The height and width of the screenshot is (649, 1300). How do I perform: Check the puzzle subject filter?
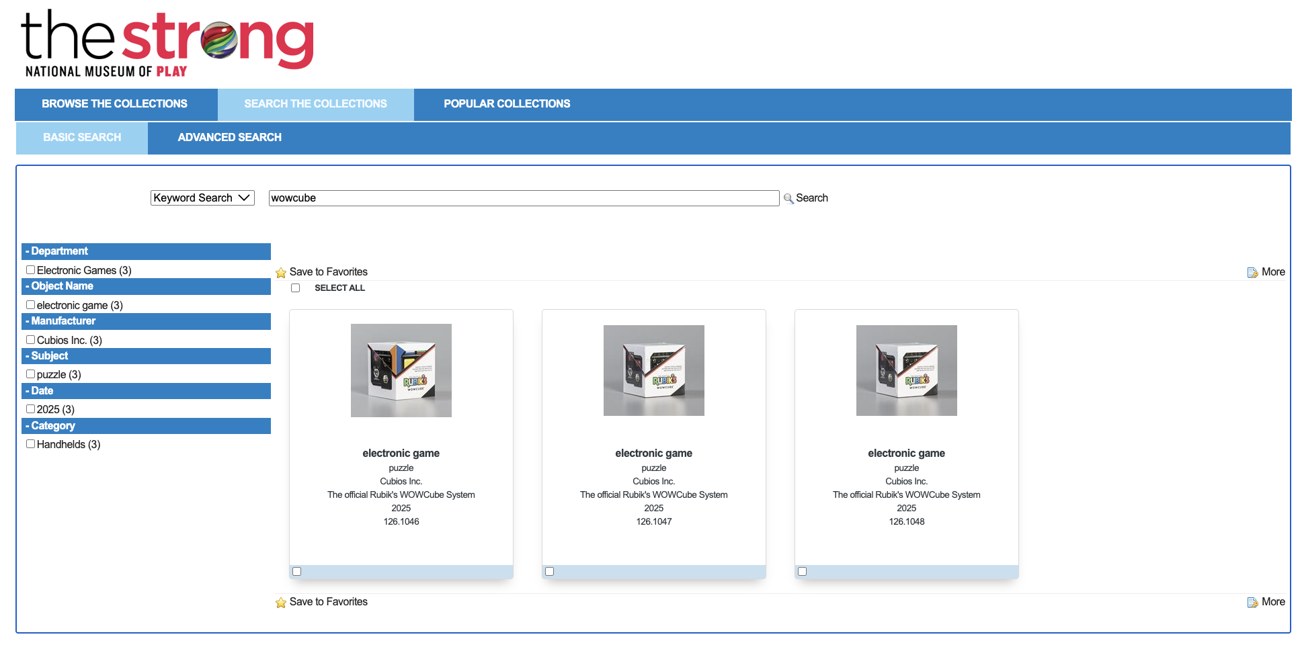(30, 374)
